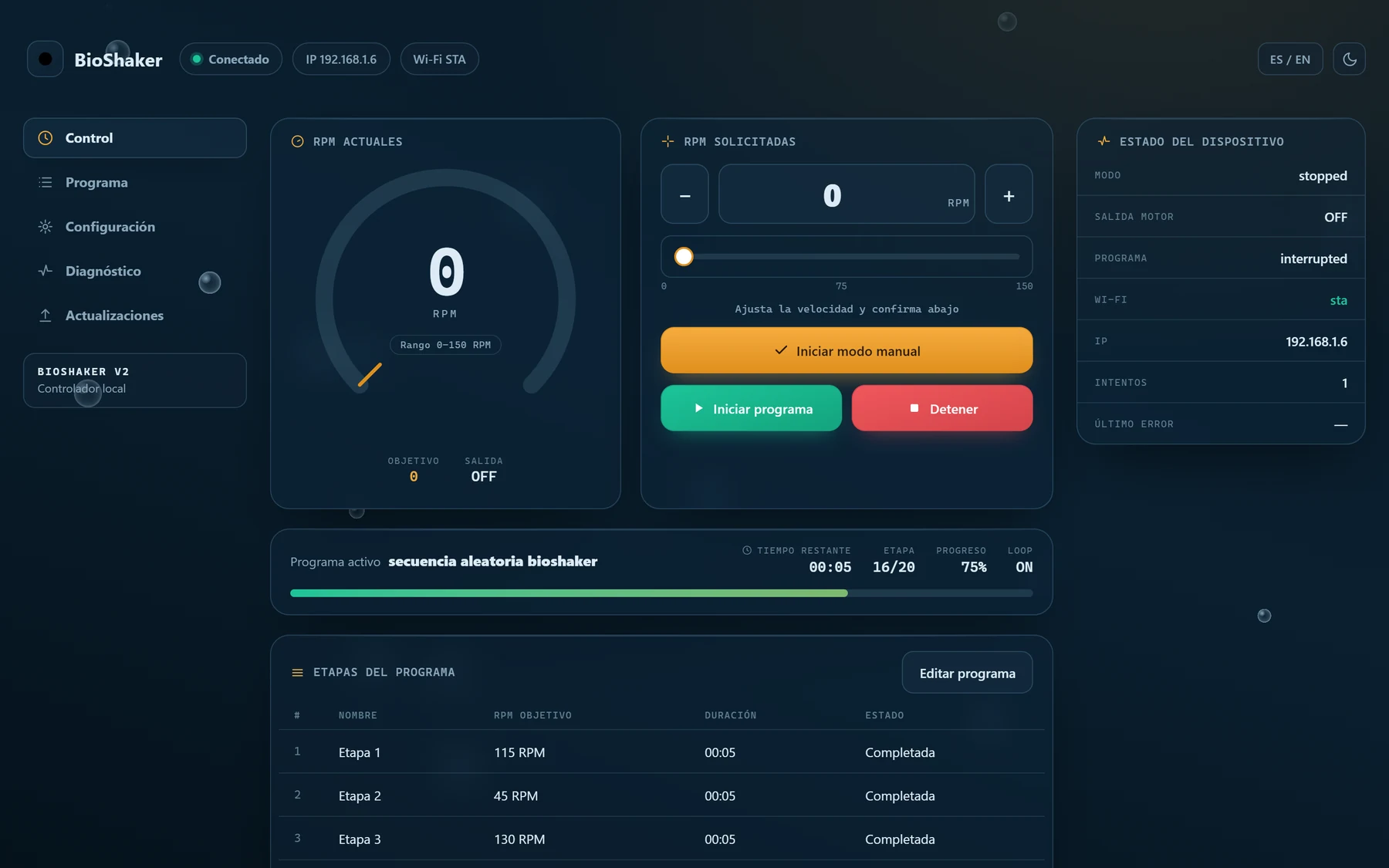Screen dimensions: 1389x868
Task: Click the Etapas del Programa list icon
Action: click(297, 673)
